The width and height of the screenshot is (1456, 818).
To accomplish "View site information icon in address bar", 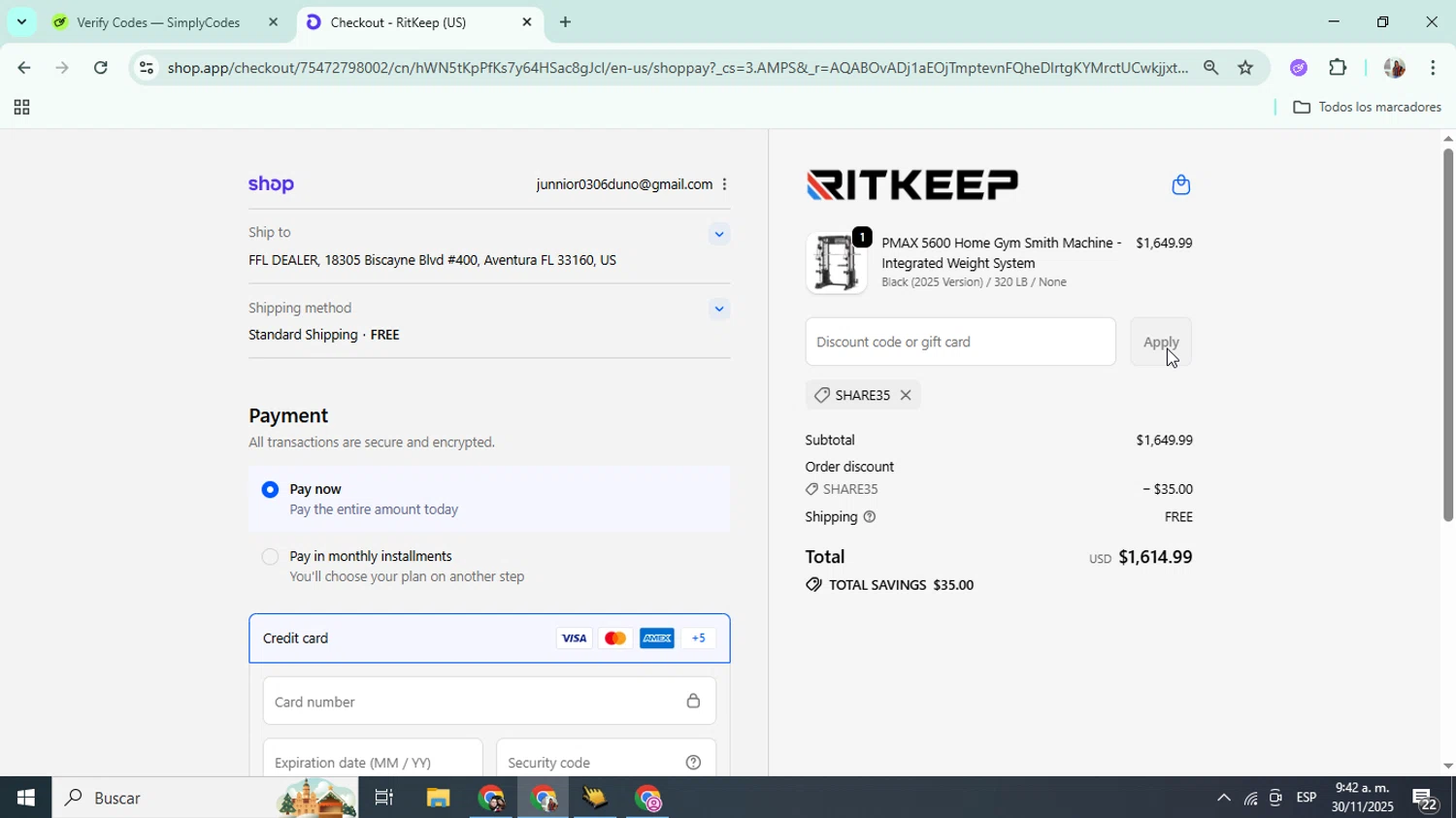I will (147, 68).
